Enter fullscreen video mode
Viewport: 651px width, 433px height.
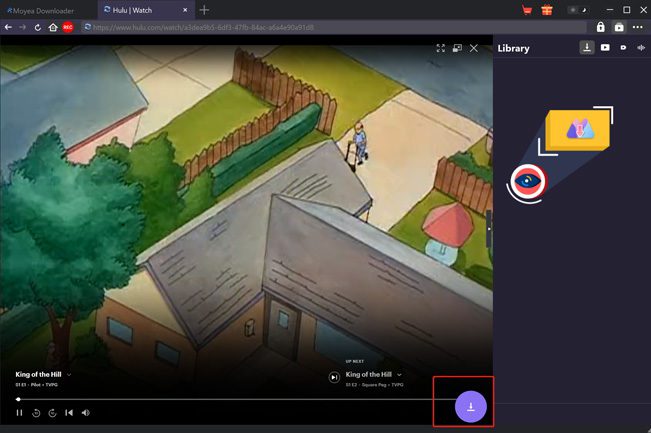click(x=440, y=47)
